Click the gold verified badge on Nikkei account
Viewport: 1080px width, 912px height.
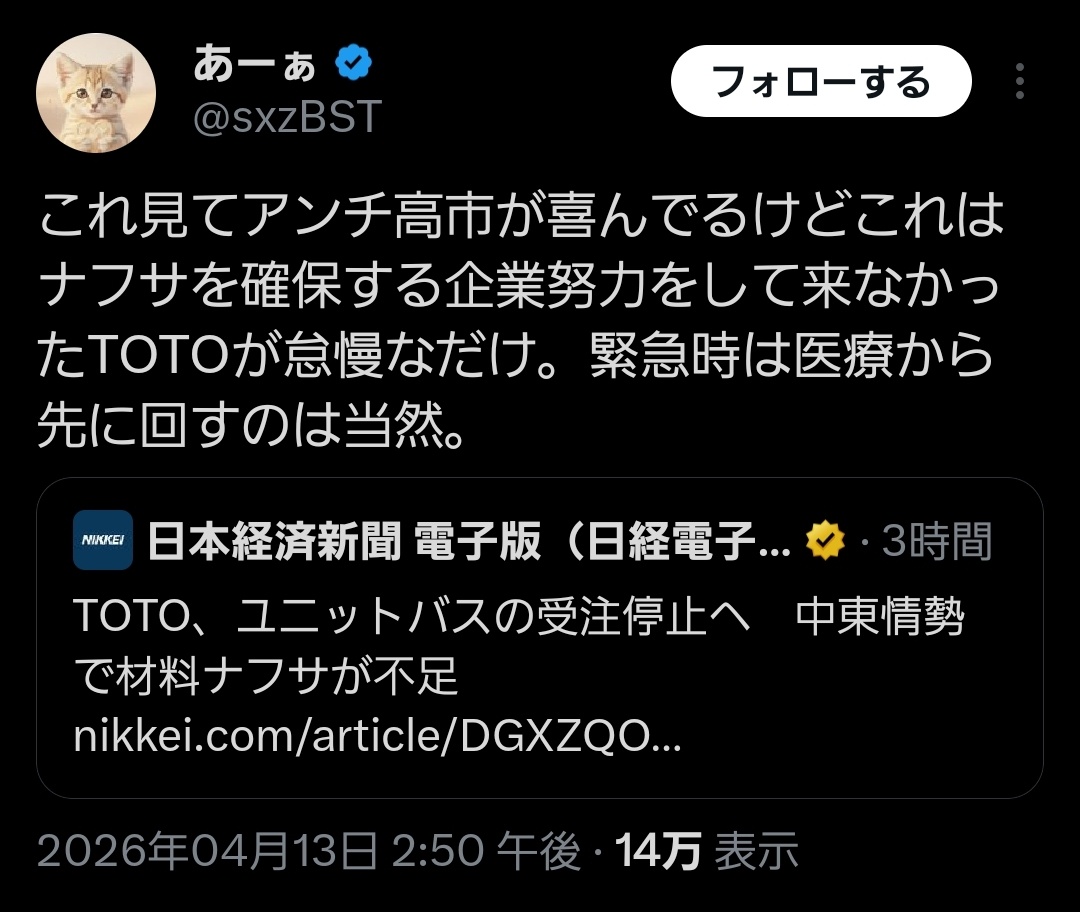pyautogui.click(x=825, y=540)
